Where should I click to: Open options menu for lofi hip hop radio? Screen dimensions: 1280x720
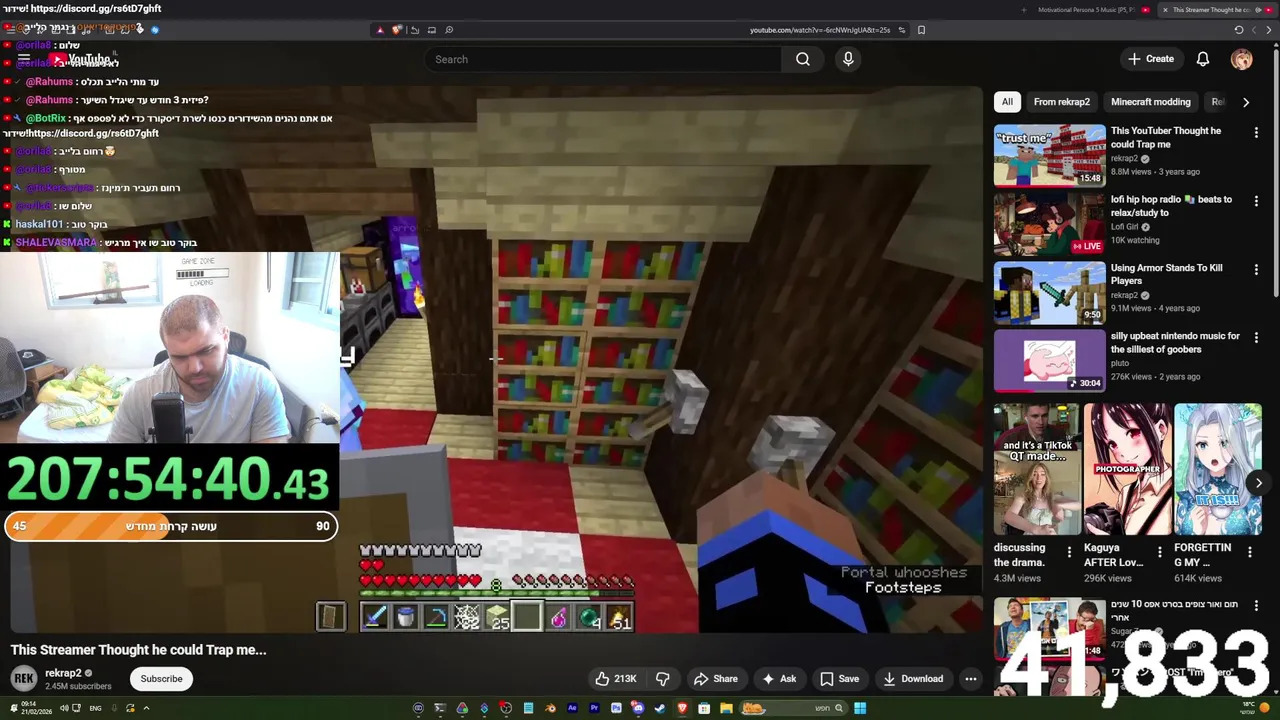(x=1256, y=201)
